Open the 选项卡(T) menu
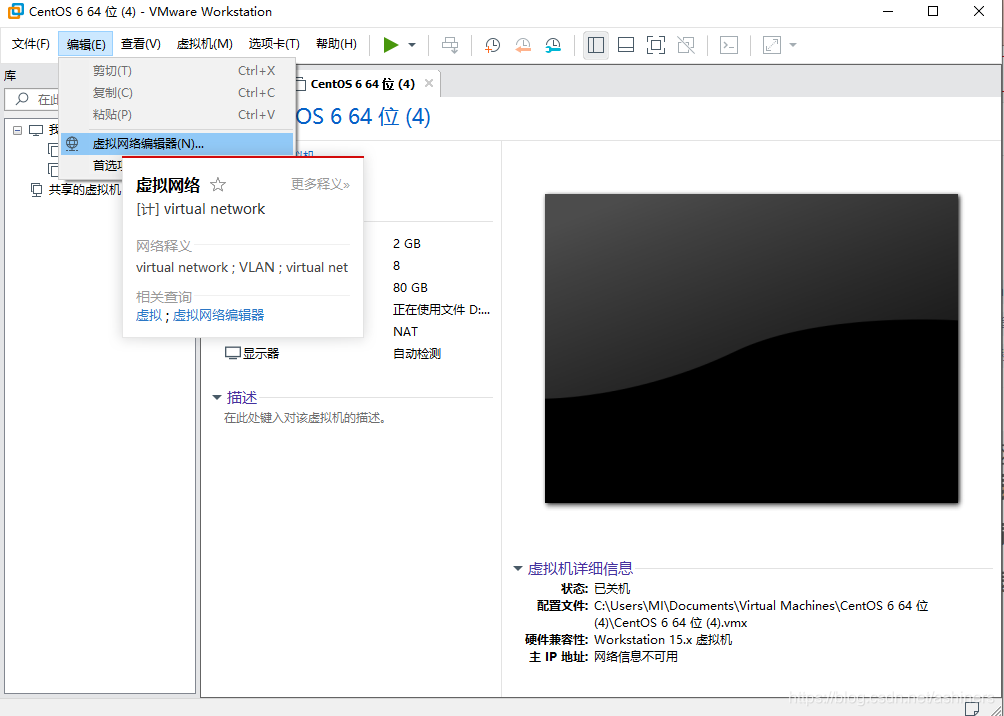 click(274, 44)
